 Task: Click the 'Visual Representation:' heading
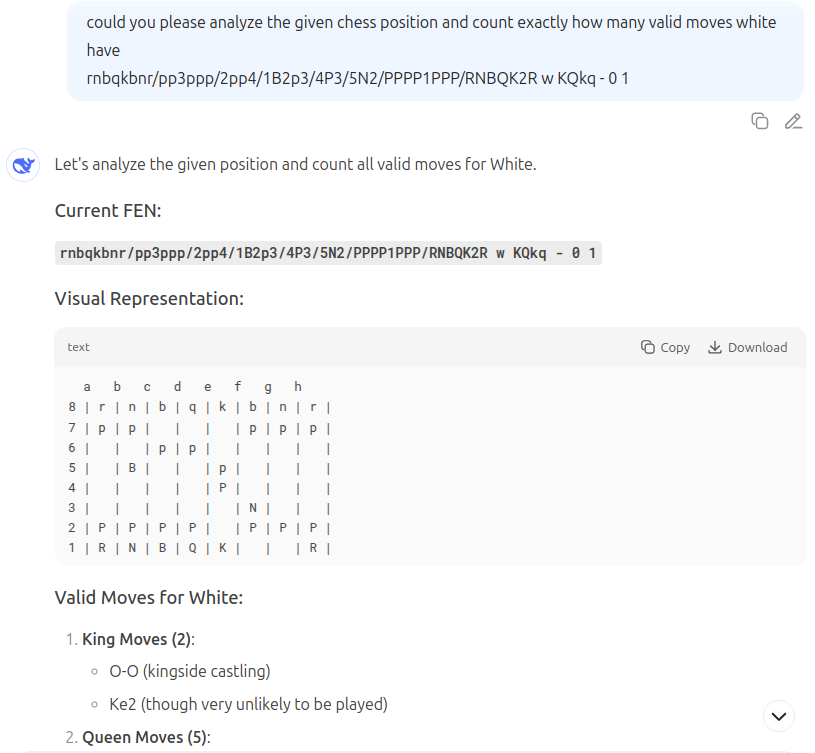tap(149, 298)
